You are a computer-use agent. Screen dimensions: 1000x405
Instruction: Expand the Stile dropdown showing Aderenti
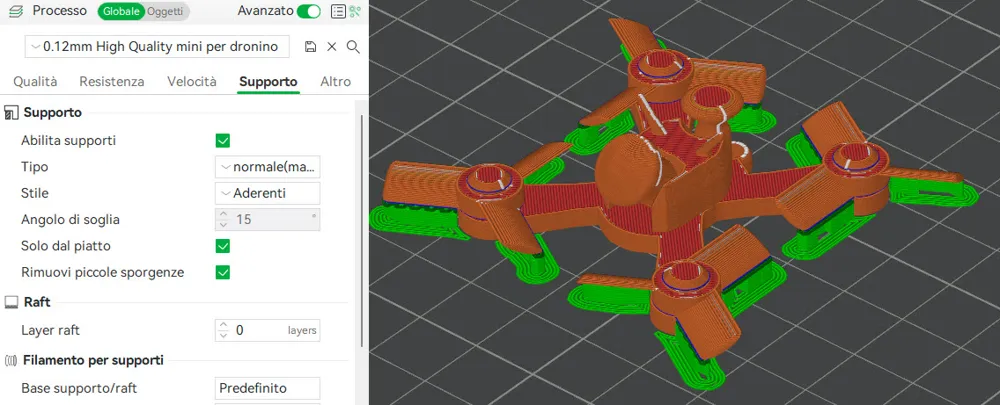pos(268,193)
